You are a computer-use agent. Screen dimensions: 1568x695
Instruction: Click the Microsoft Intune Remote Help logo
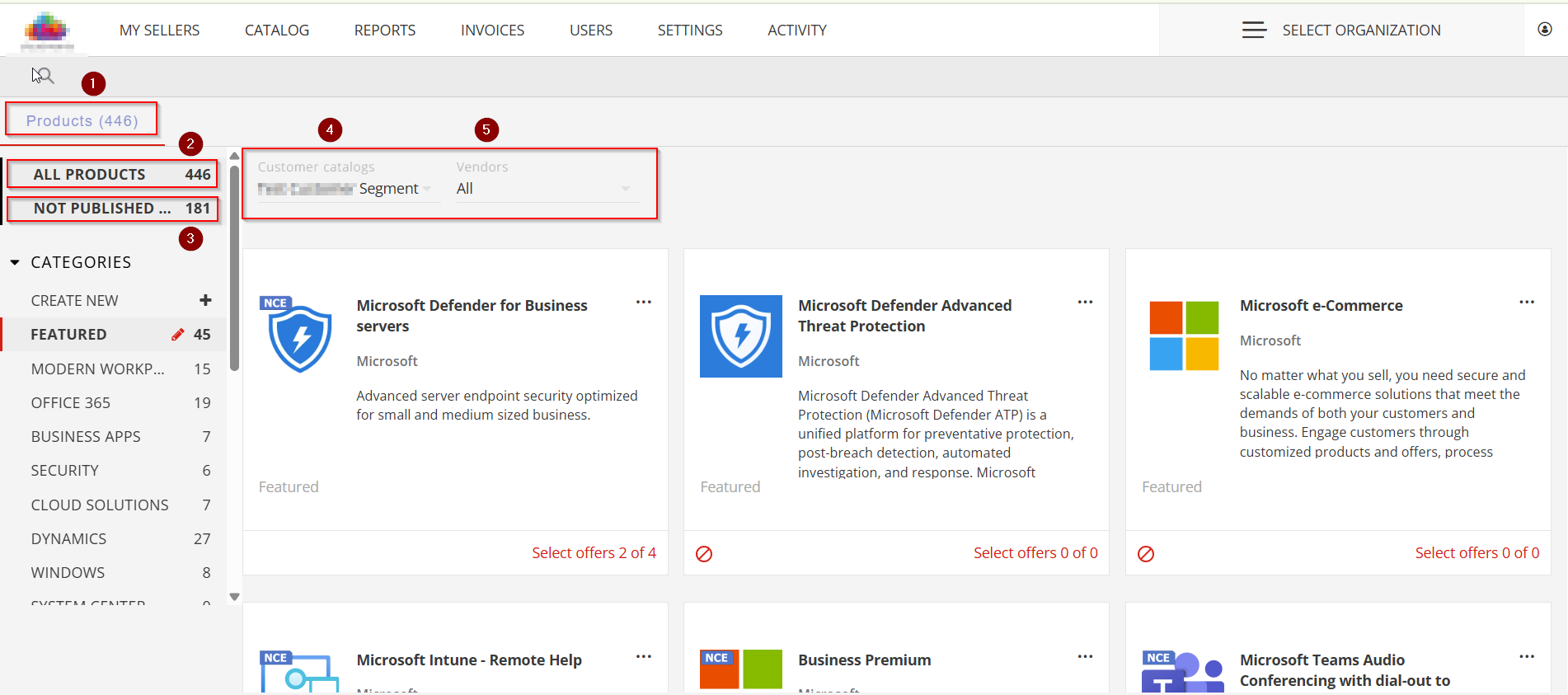(x=299, y=671)
